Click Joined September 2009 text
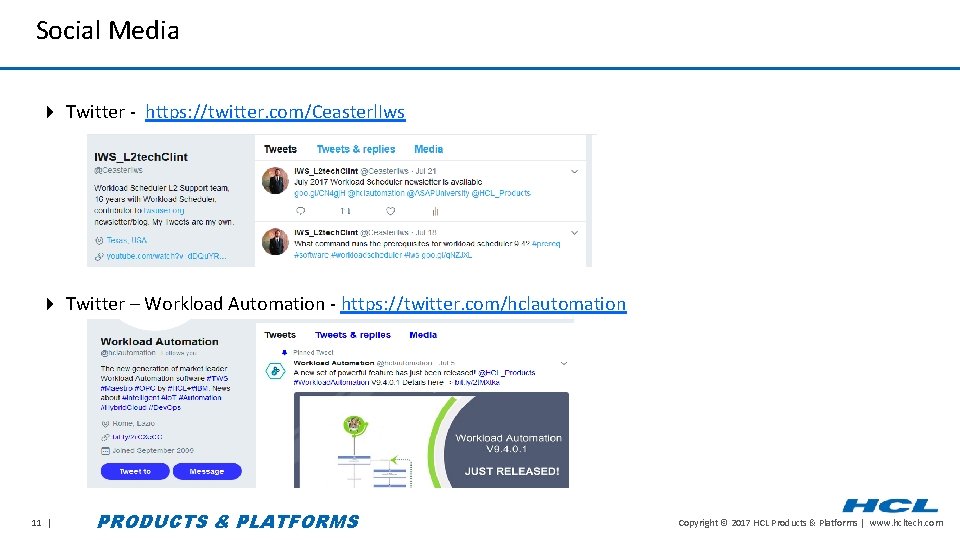This screenshot has height=540, width=960. tap(153, 450)
